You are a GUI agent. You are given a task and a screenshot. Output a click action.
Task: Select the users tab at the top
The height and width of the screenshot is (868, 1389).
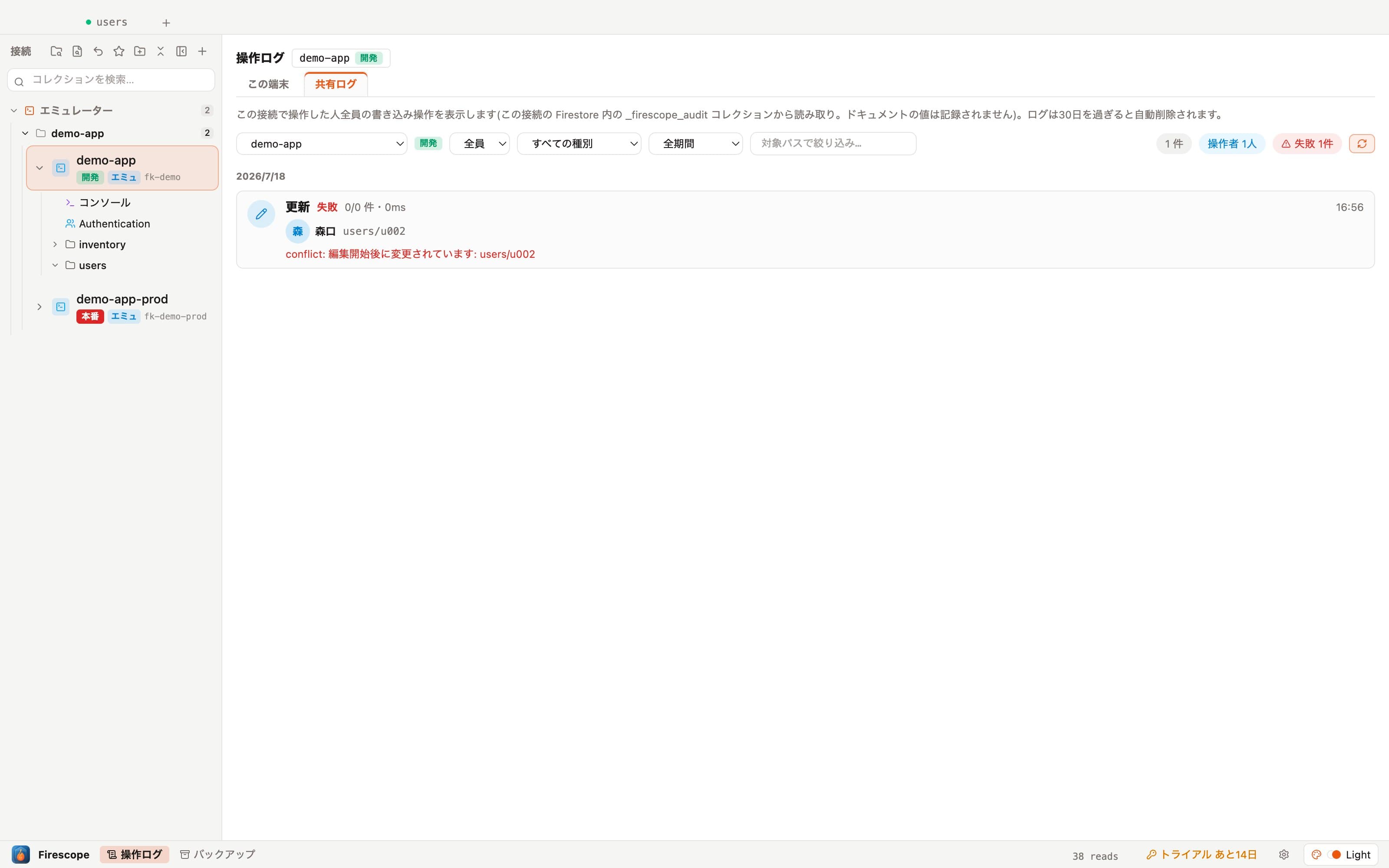pyautogui.click(x=107, y=23)
